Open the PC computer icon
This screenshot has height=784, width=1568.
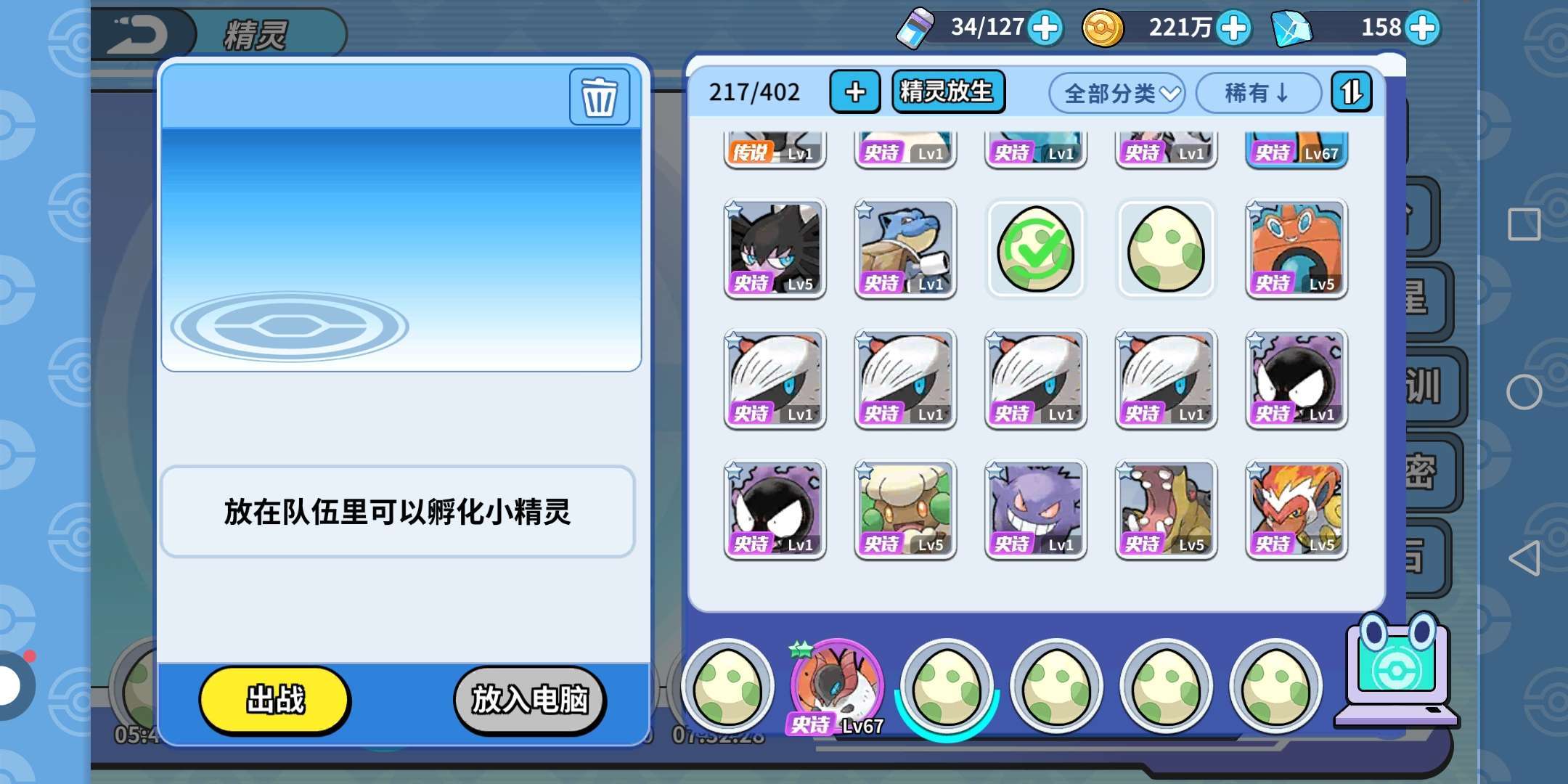tap(1396, 671)
